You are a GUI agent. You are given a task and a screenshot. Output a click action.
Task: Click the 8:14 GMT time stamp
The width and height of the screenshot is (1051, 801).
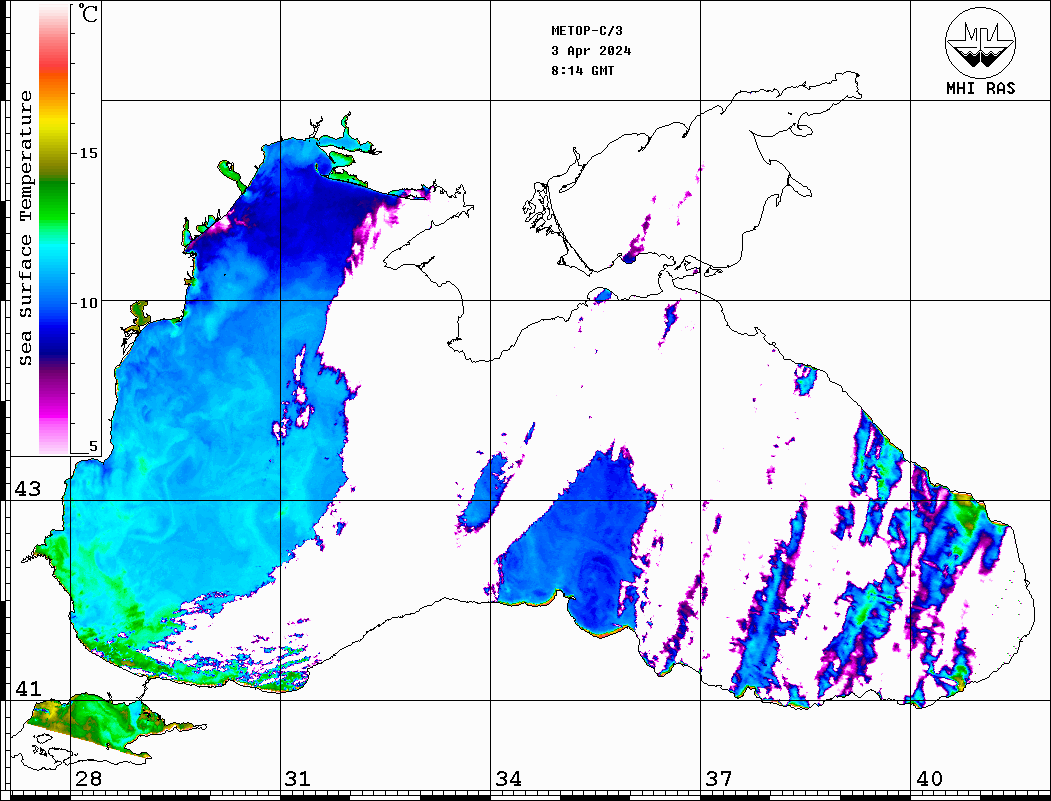583,71
